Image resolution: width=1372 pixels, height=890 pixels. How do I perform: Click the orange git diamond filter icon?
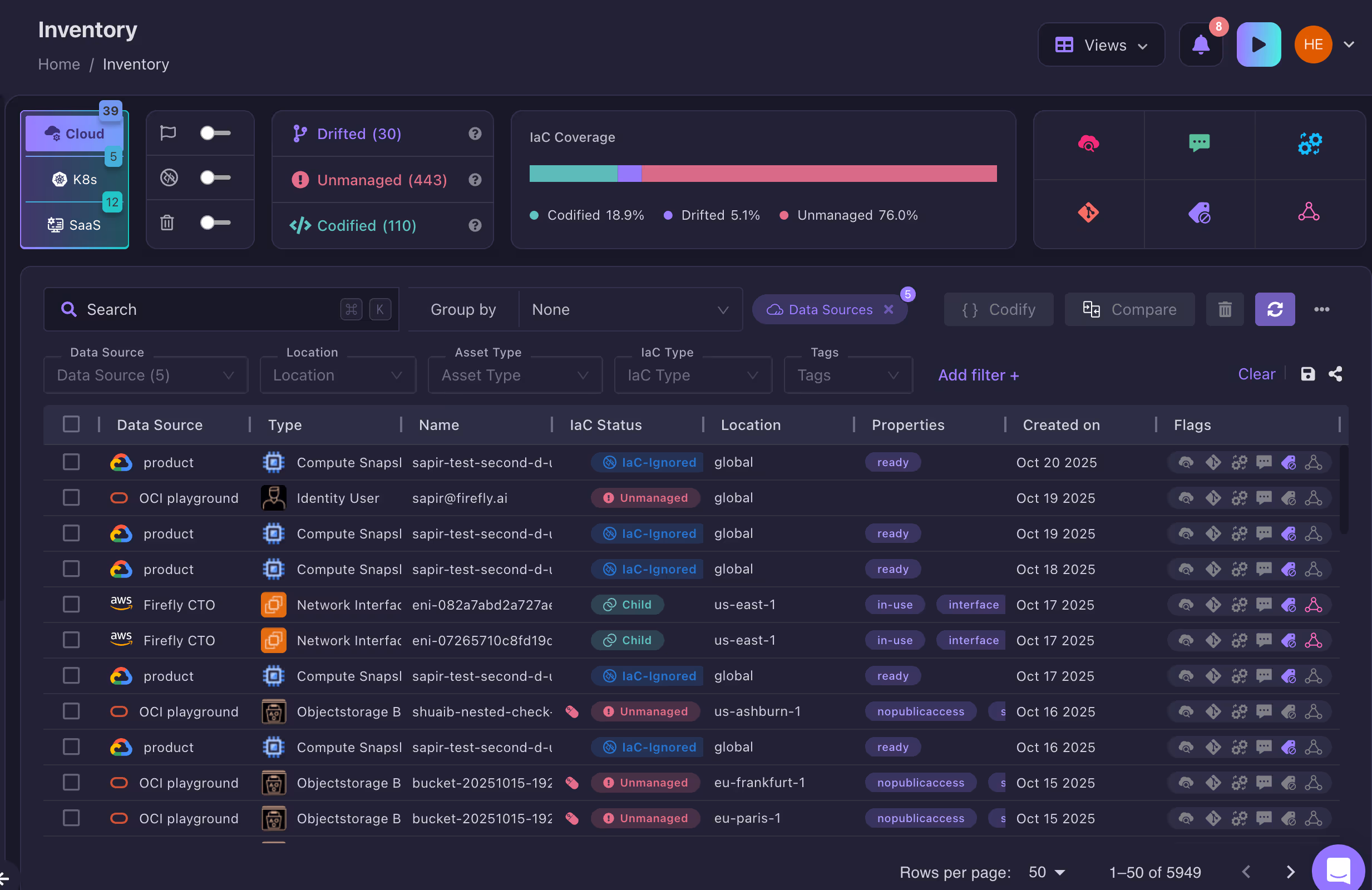(x=1088, y=212)
